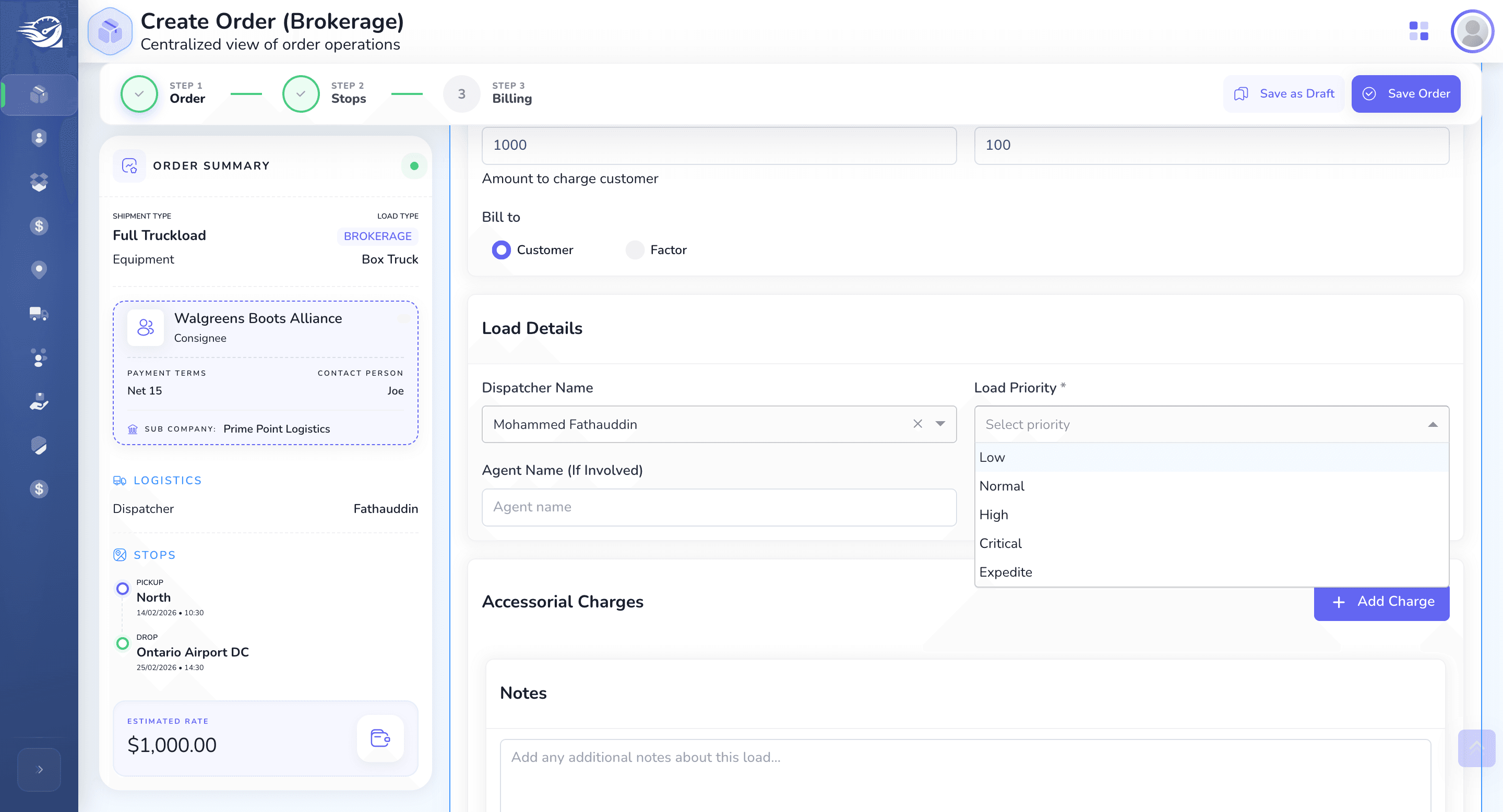The image size is (1503, 812).
Task: Choose Normal from the priority list
Action: [1211, 486]
